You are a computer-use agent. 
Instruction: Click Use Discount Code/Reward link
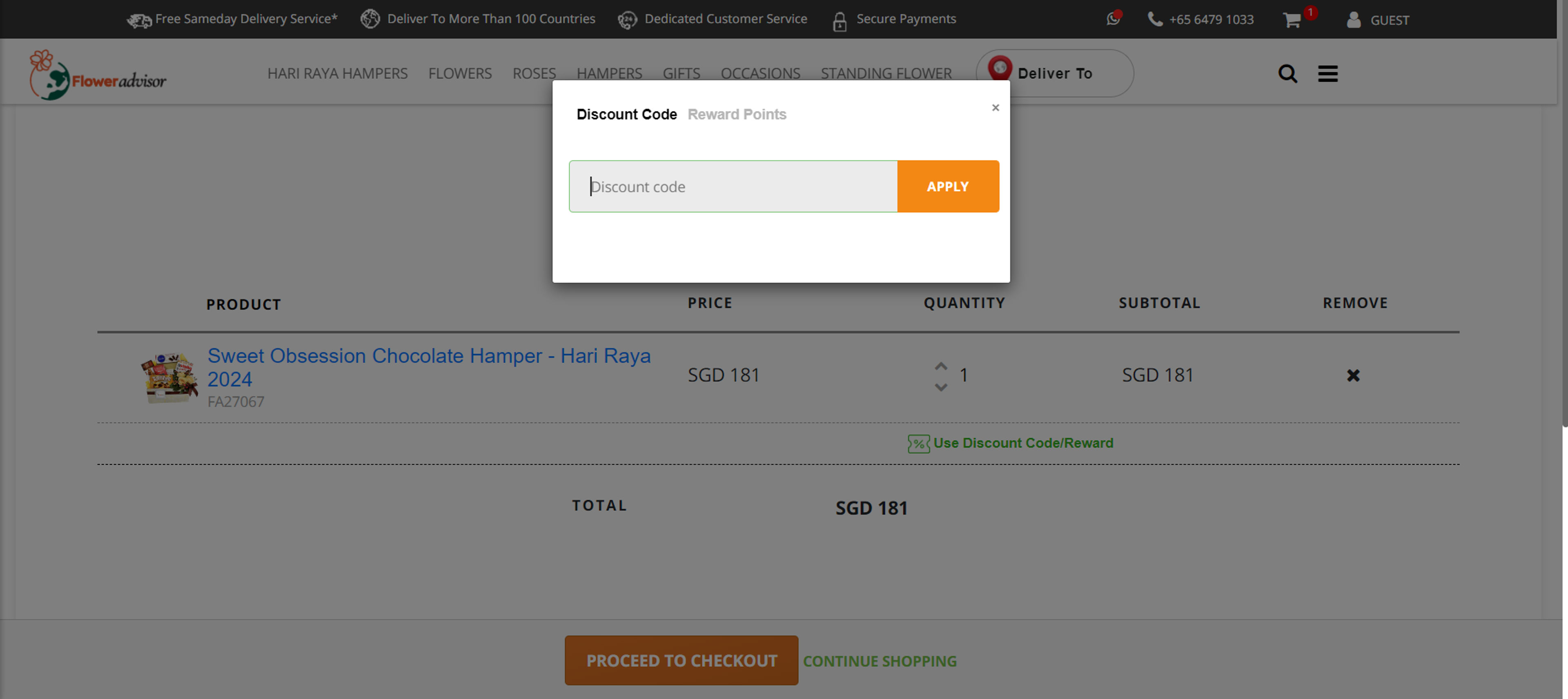coord(1023,443)
